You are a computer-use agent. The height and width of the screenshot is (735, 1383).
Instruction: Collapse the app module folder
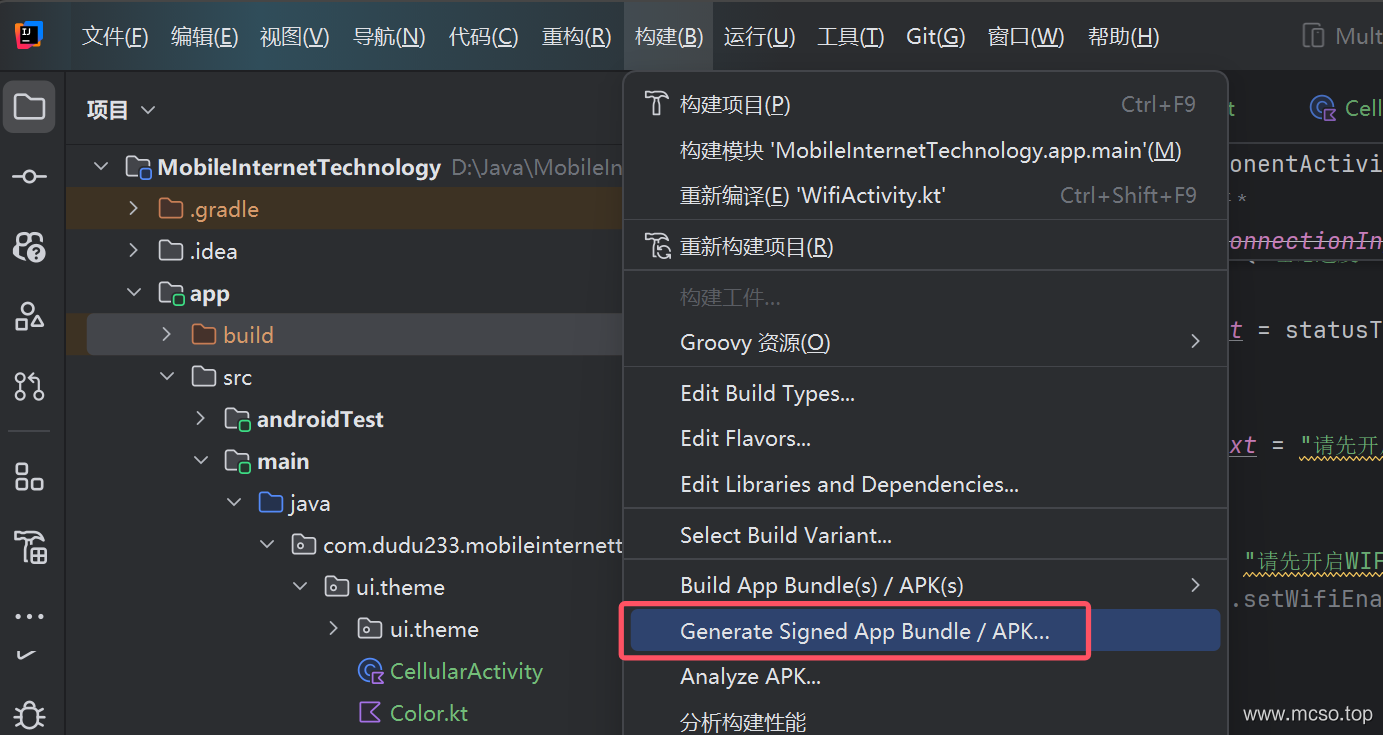point(134,293)
